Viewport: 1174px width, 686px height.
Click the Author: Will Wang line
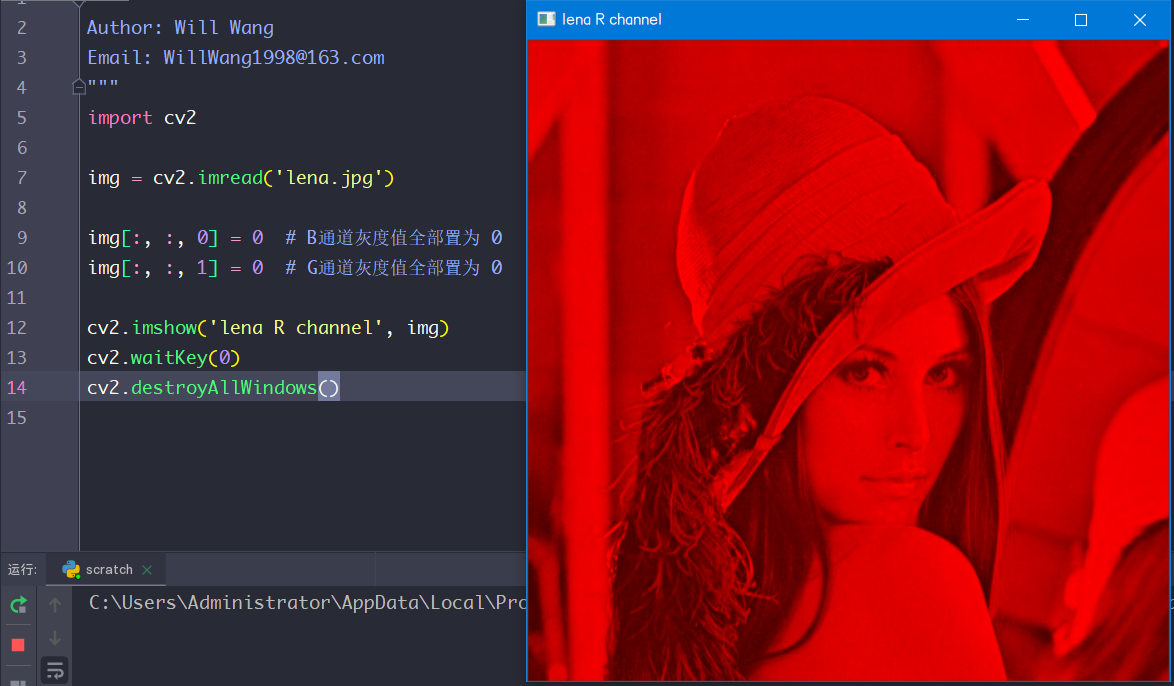click(x=180, y=28)
